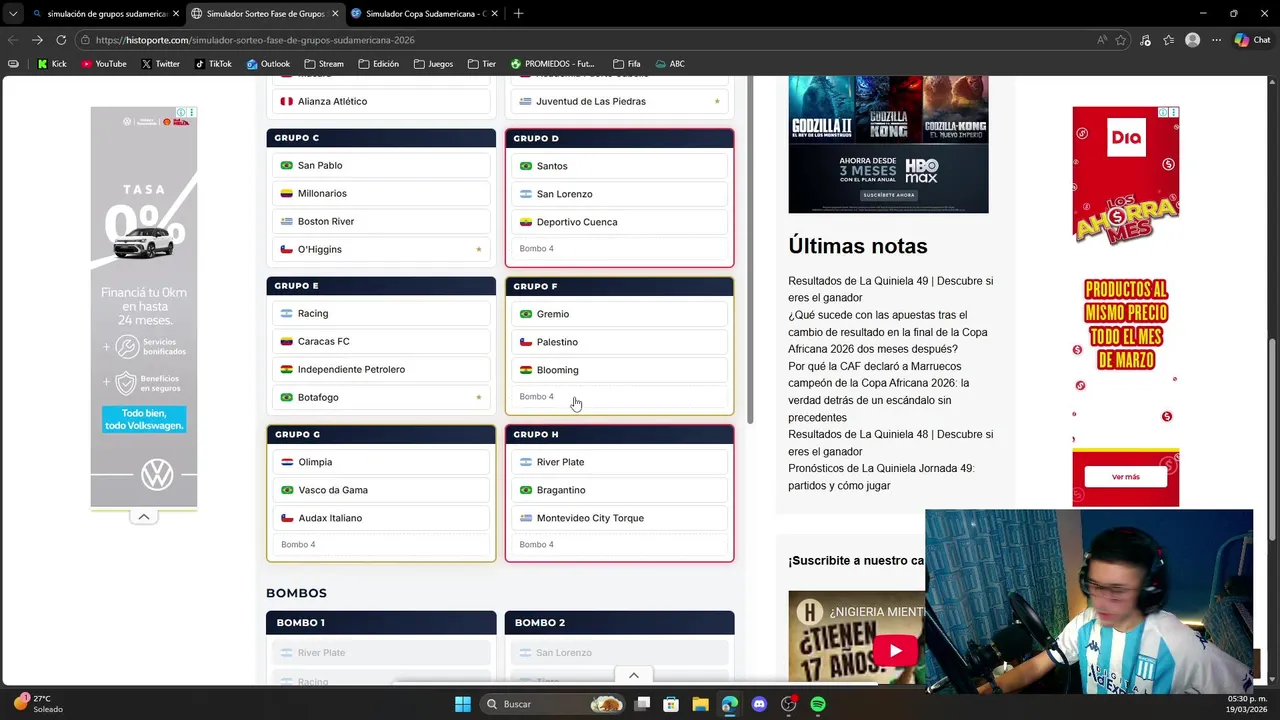
Task: Expand the Stream bookmarks folder
Action: tap(324, 64)
